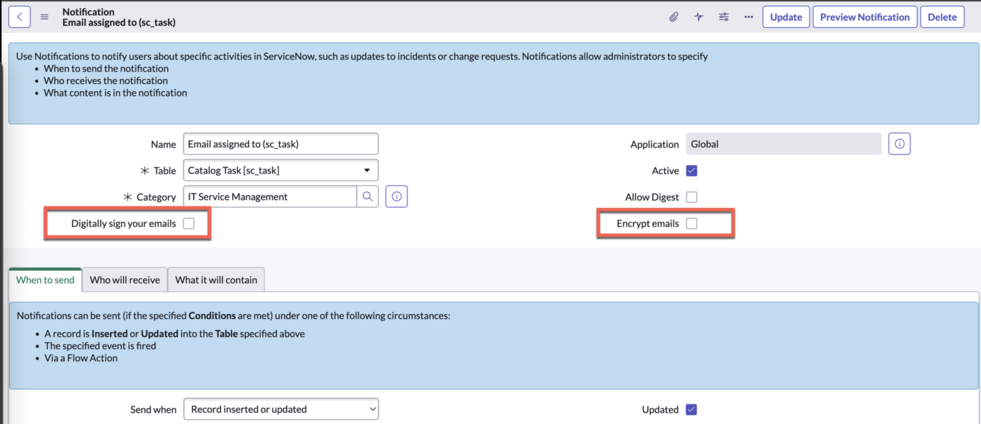This screenshot has width=981, height=424.
Task: Click into the Name input field
Action: tap(281, 144)
